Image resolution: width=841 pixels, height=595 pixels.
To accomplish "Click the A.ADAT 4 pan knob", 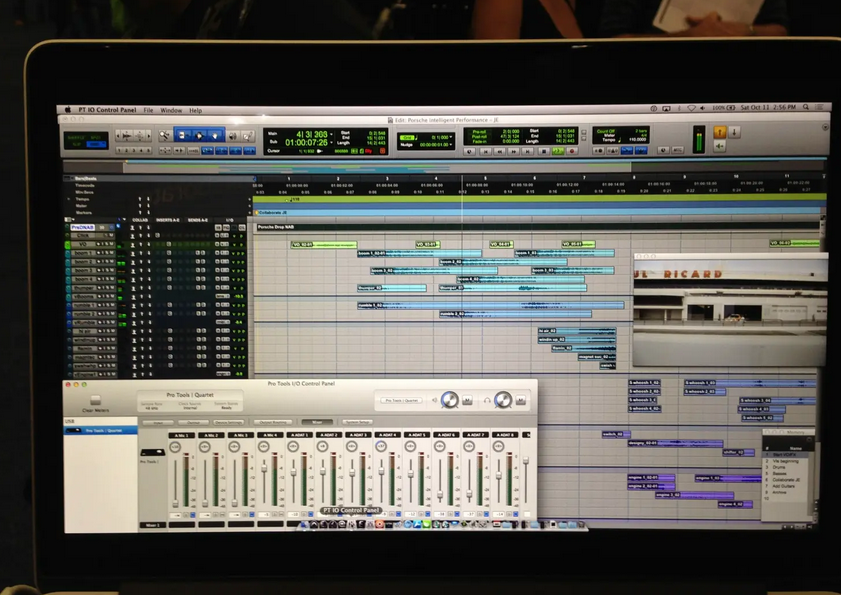I will pos(381,446).
